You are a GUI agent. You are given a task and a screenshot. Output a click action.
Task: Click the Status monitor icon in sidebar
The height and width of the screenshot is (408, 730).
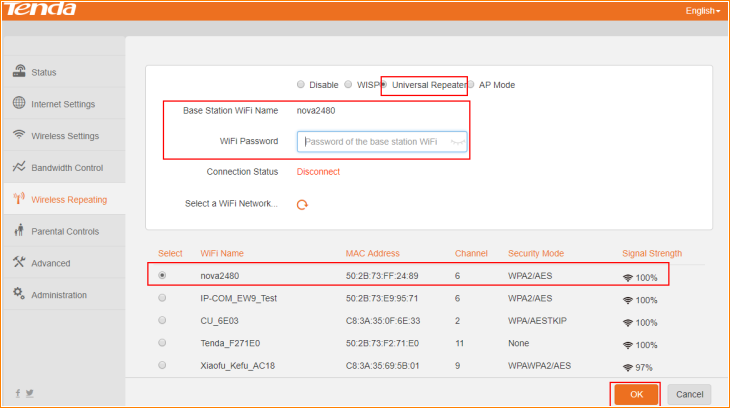point(18,72)
